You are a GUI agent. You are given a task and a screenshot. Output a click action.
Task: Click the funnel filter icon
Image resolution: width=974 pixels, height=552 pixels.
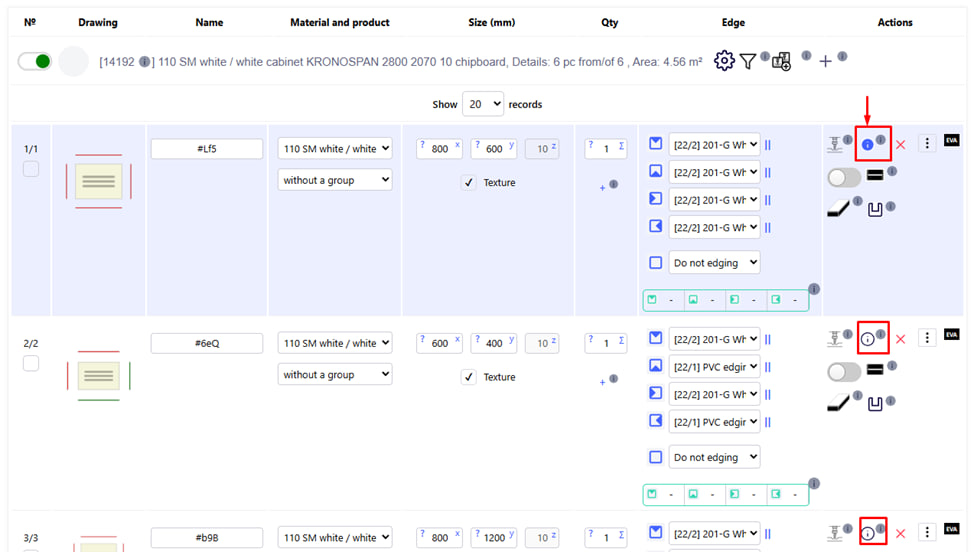(747, 62)
